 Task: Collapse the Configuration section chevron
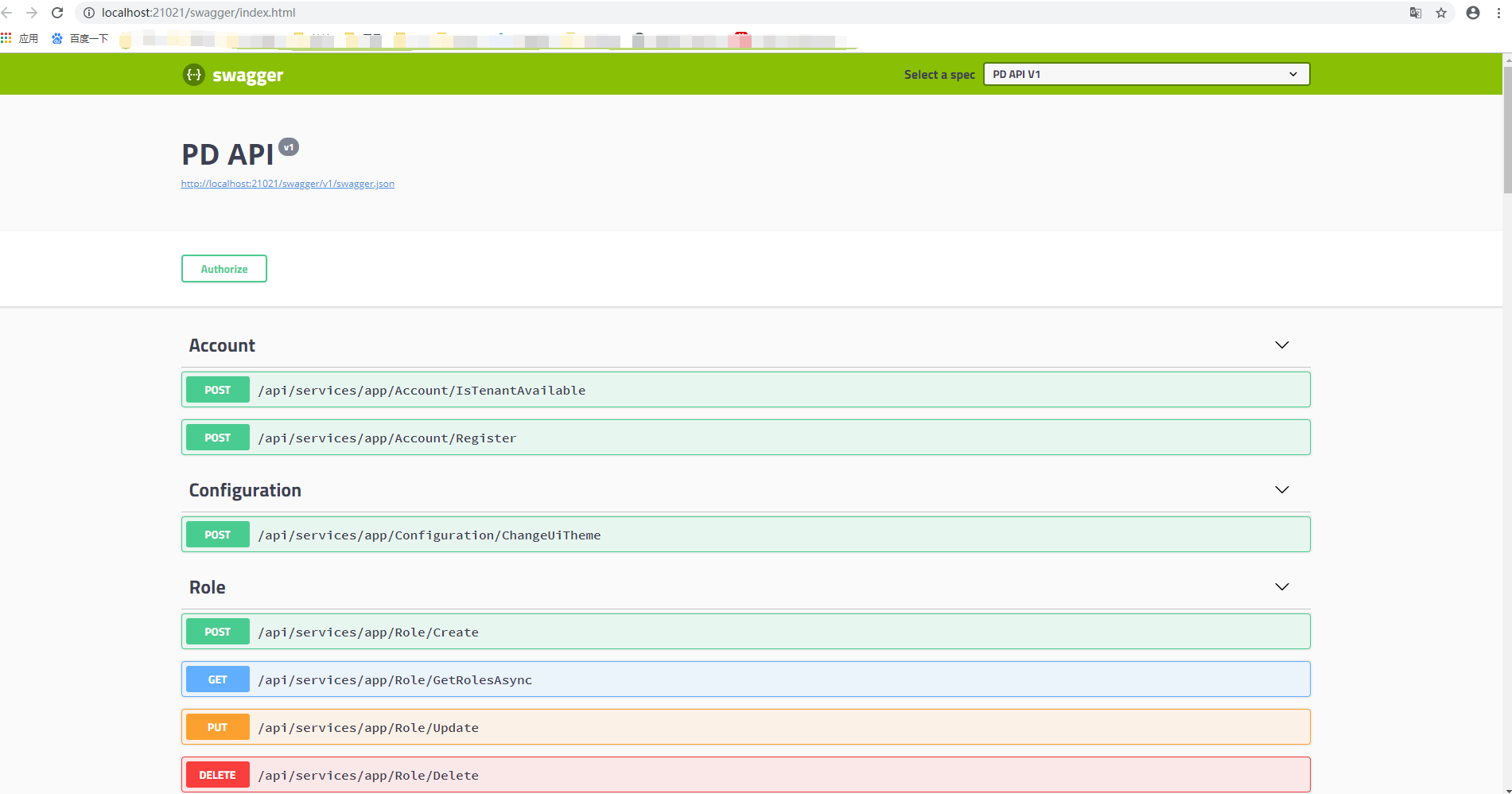(x=1281, y=489)
